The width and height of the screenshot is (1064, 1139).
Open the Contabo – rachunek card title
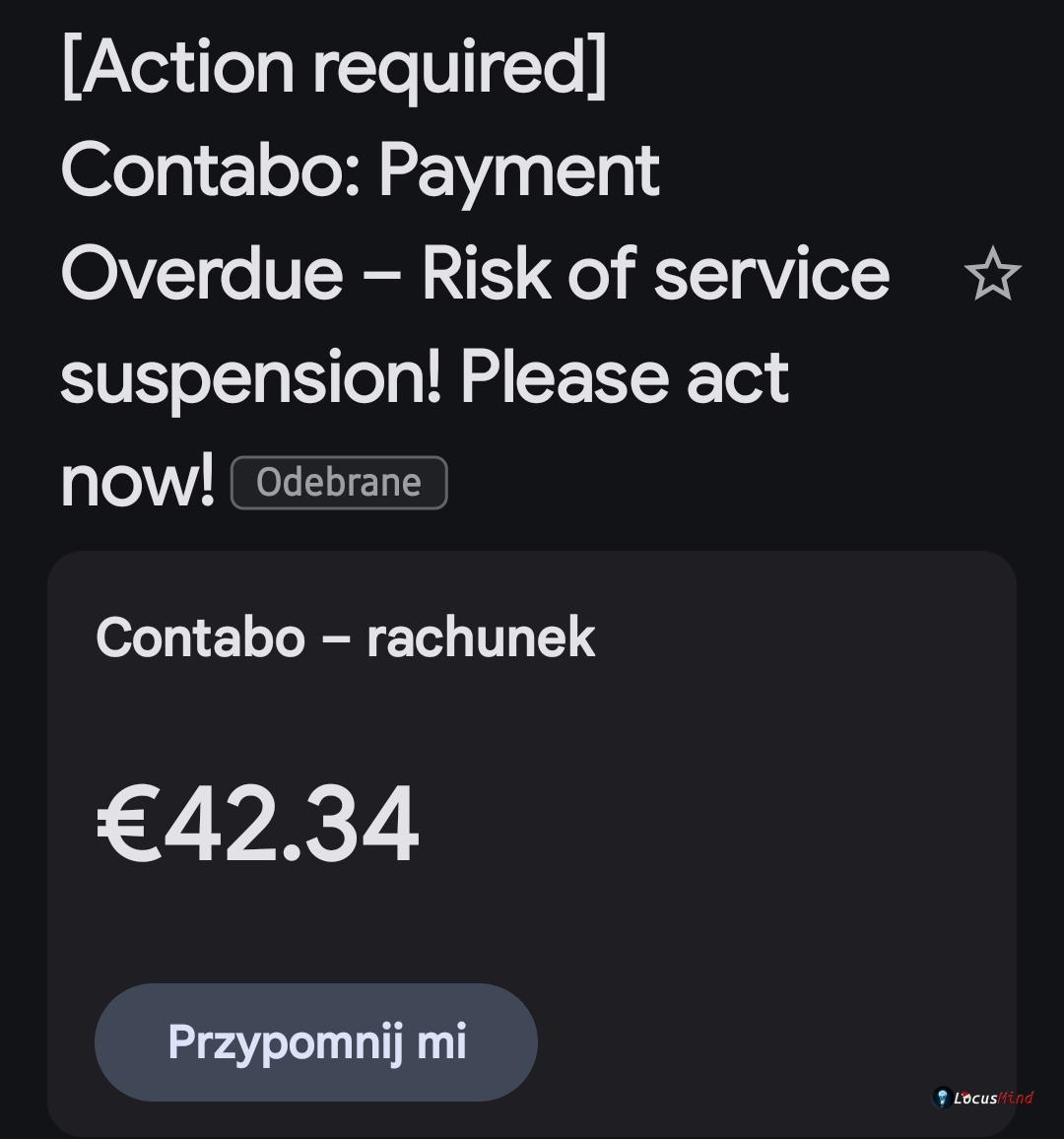tap(345, 637)
